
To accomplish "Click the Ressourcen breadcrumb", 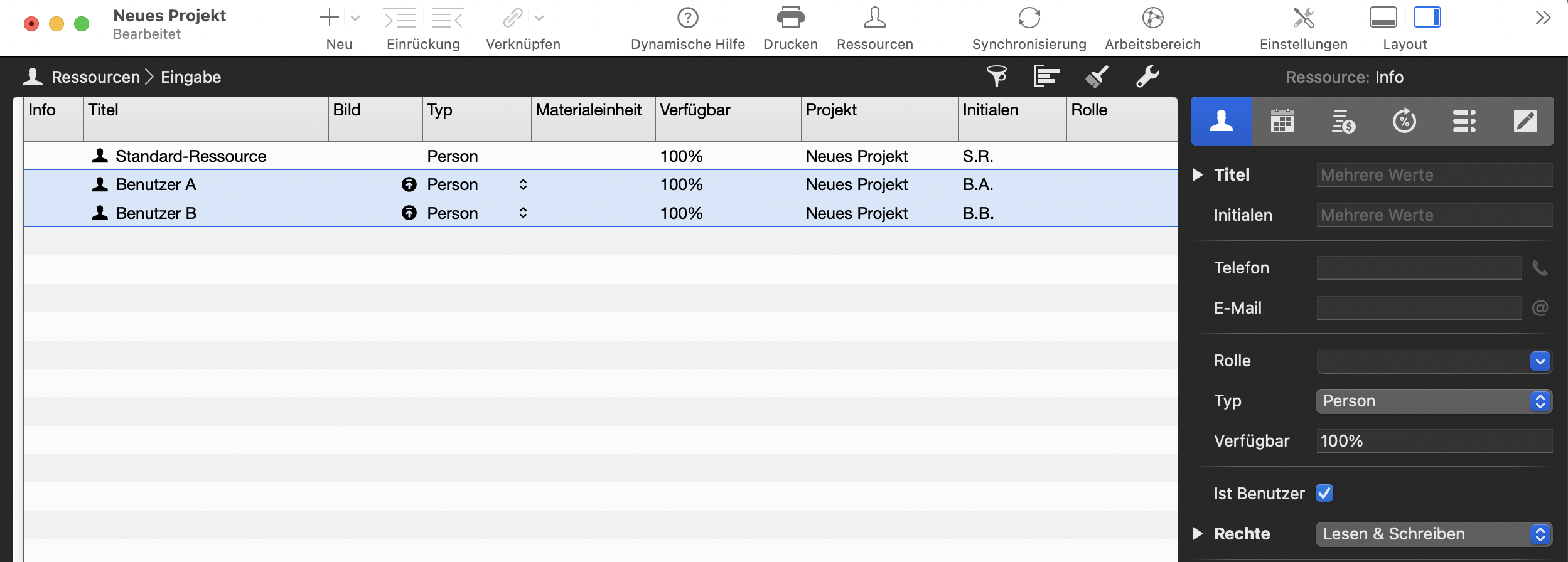I will (x=95, y=77).
